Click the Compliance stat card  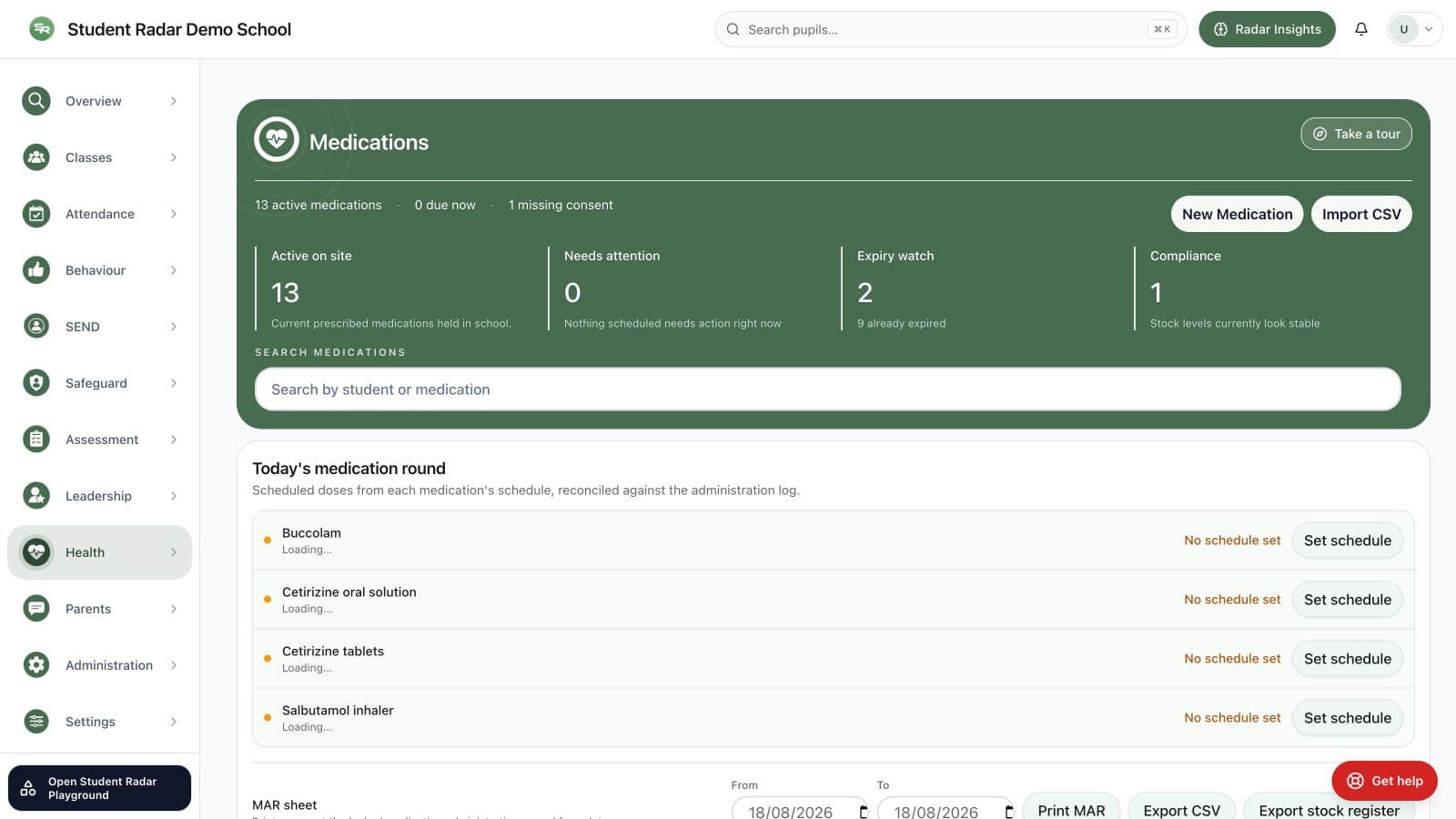(x=1272, y=288)
